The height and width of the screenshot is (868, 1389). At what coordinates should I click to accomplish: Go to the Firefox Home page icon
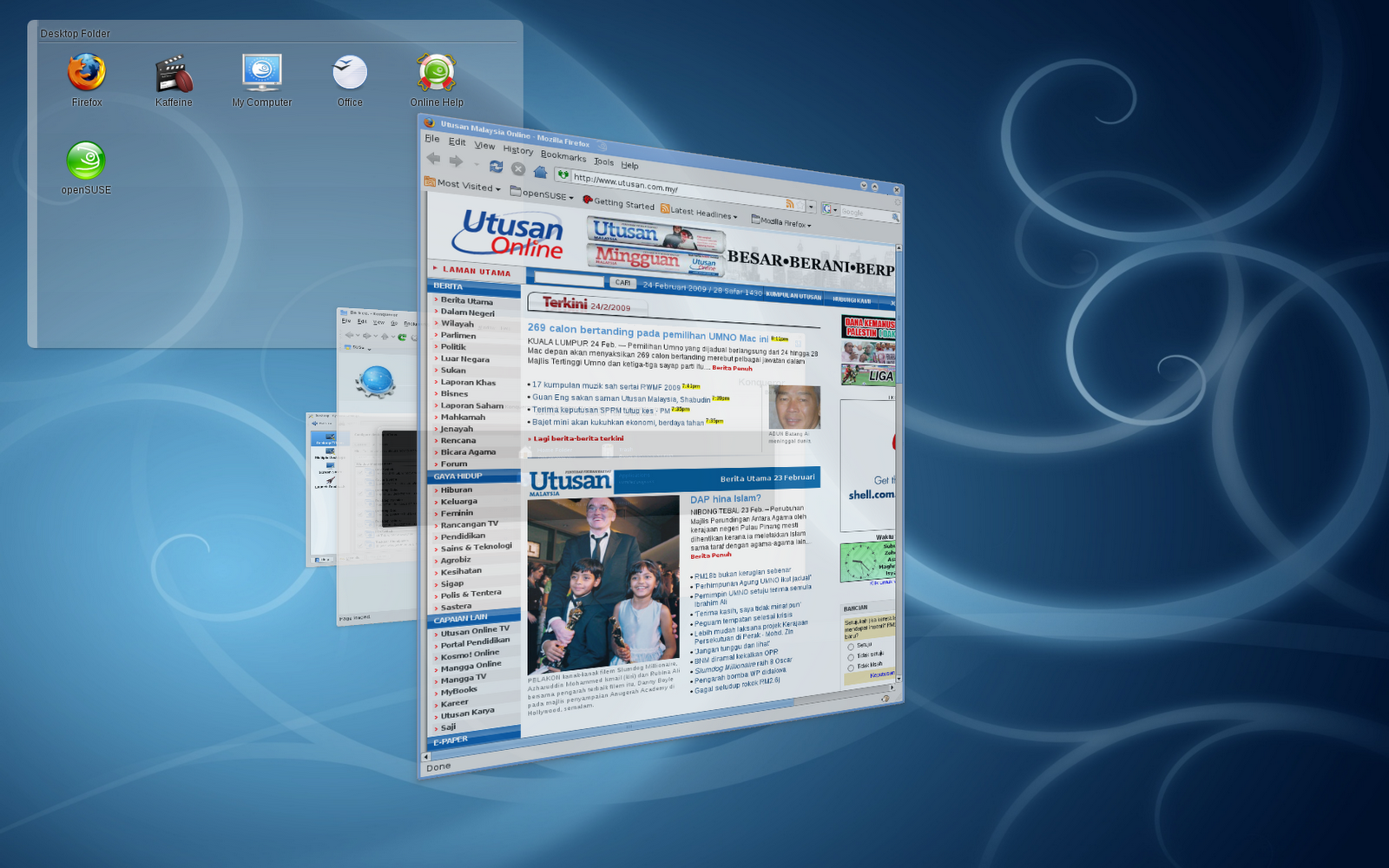click(540, 172)
